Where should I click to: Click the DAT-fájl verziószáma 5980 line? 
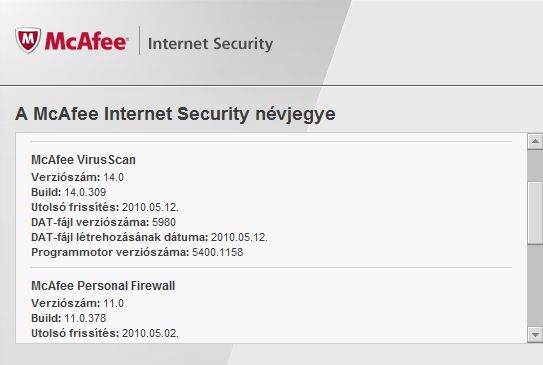(x=104, y=222)
